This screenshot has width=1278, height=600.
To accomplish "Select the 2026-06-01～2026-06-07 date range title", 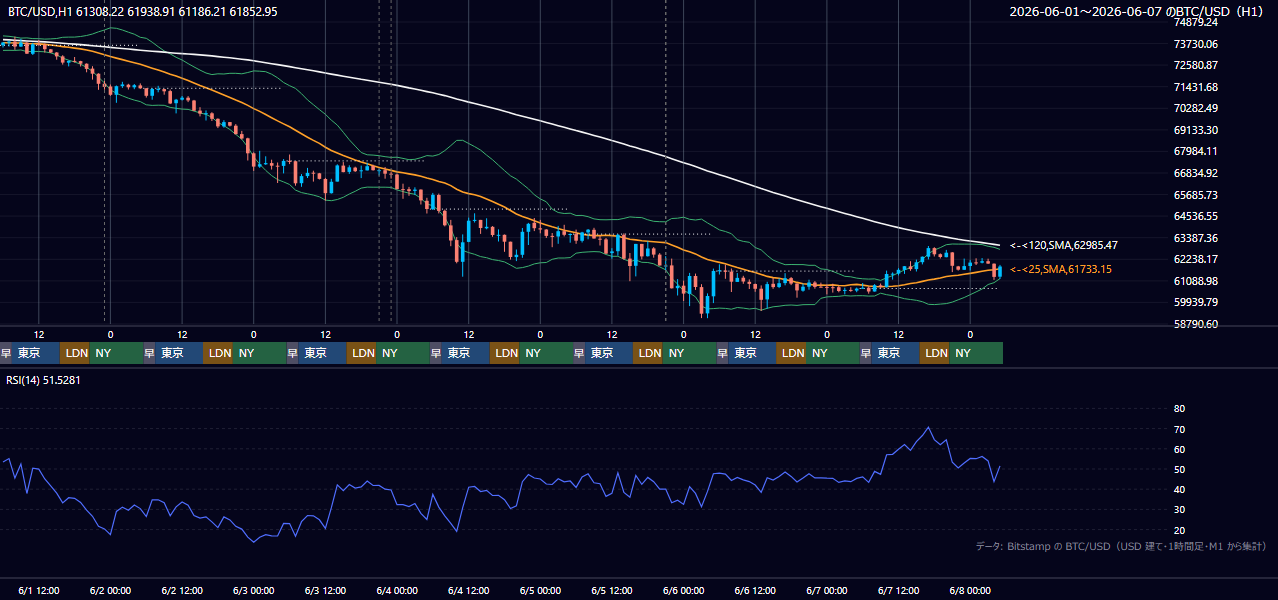I will pyautogui.click(x=1137, y=12).
